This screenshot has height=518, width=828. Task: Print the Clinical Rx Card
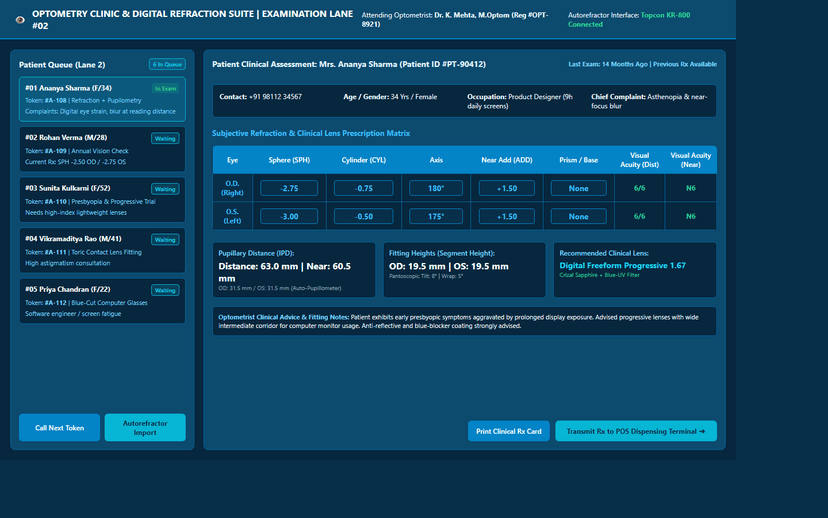pos(509,431)
